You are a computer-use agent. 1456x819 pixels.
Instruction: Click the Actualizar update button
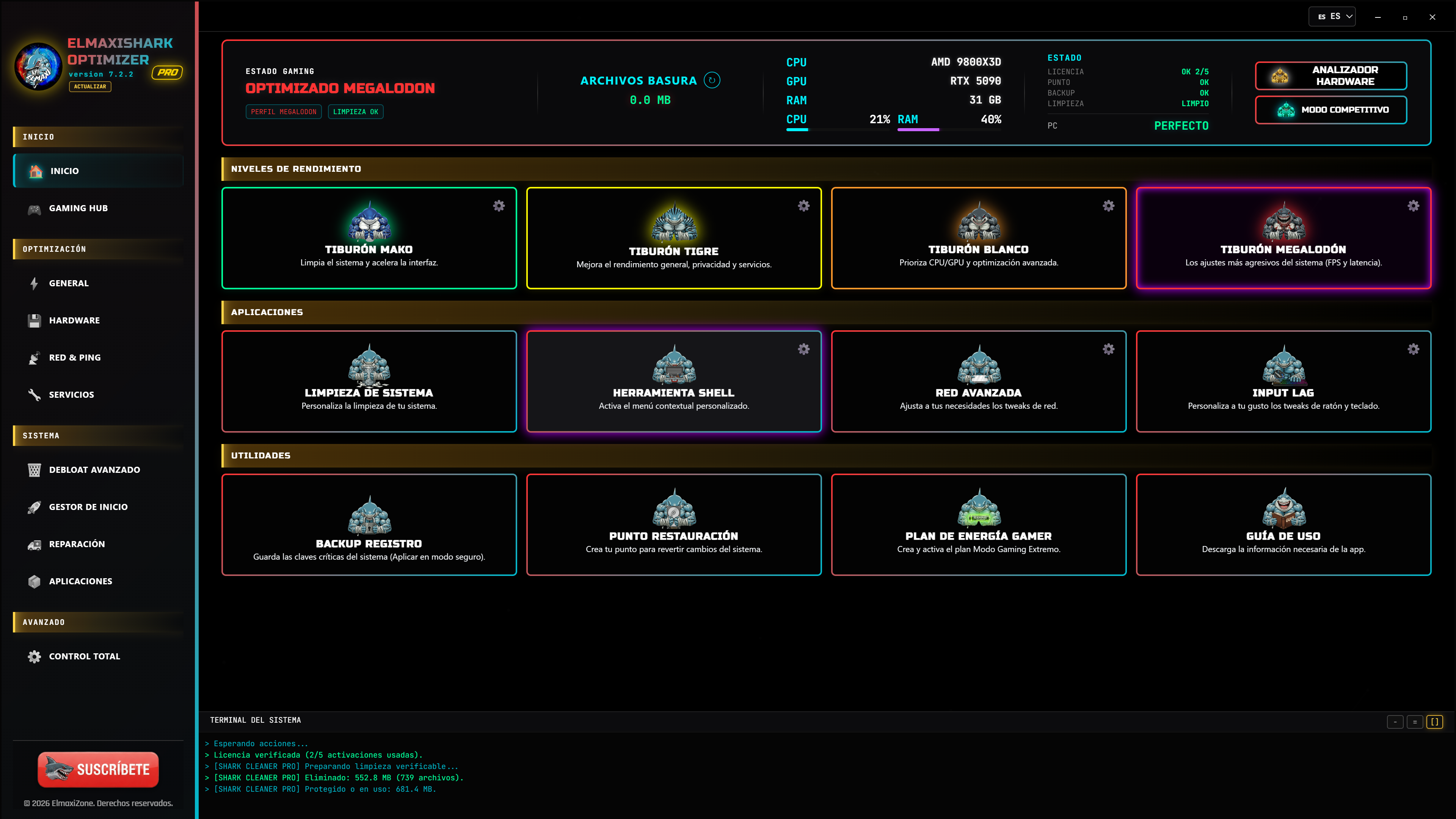click(x=90, y=86)
